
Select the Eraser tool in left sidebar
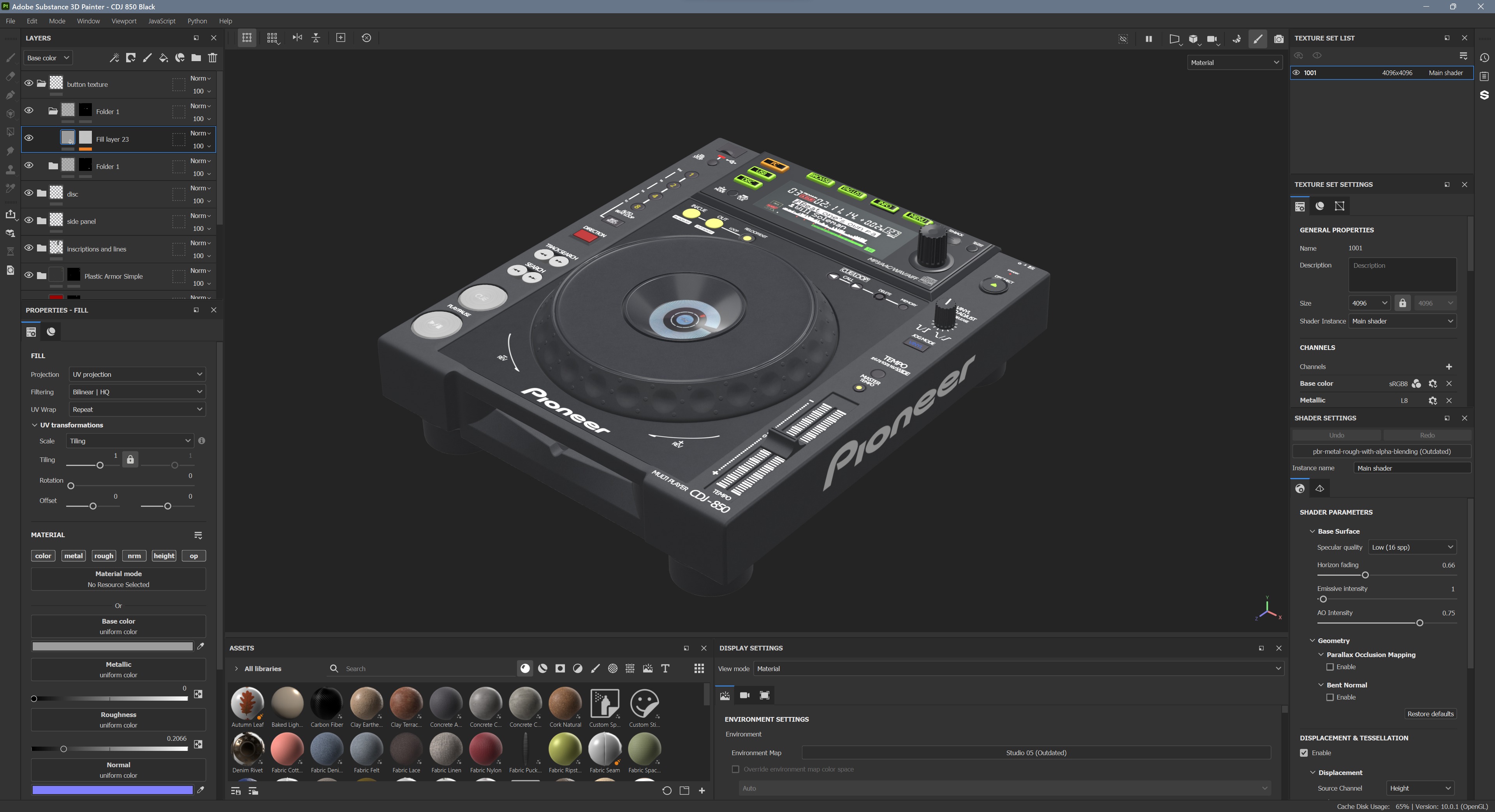(x=10, y=76)
